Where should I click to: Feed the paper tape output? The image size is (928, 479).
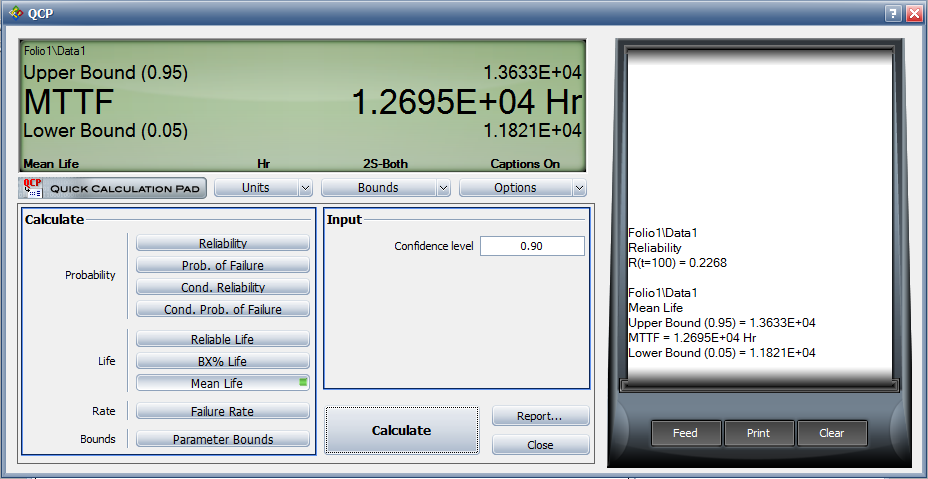685,433
